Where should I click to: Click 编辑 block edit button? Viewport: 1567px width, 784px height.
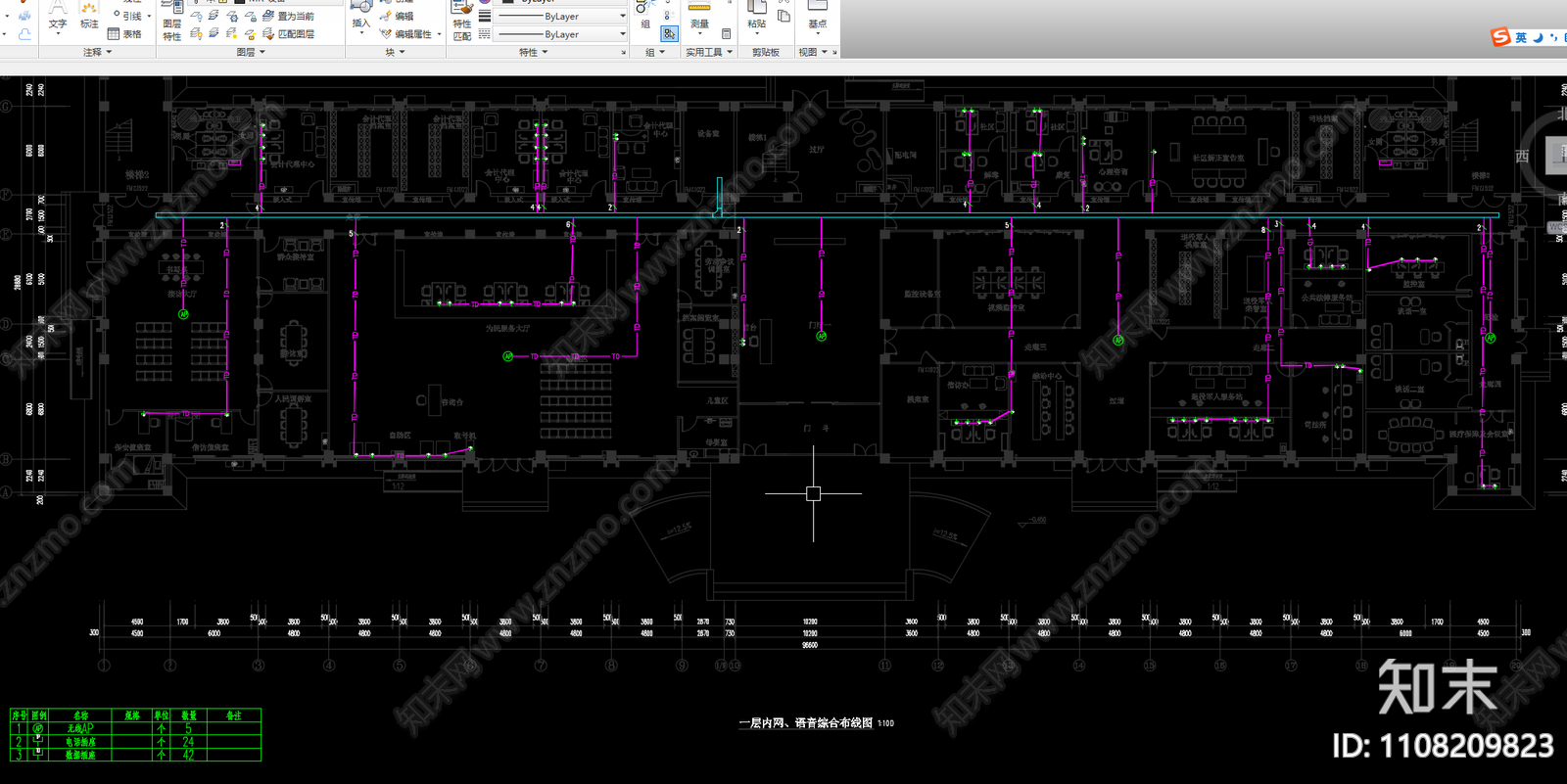(x=397, y=17)
